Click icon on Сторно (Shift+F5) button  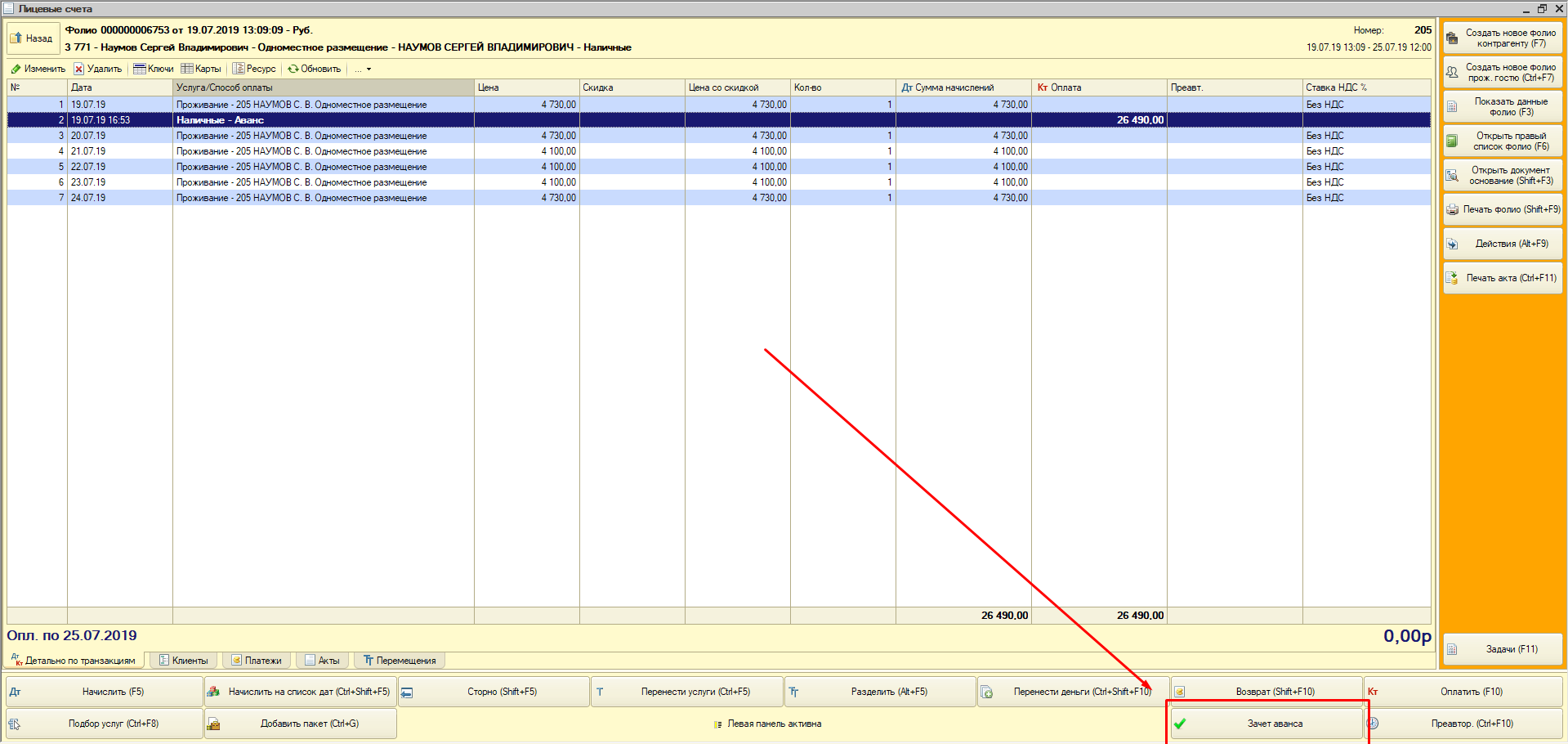407,692
